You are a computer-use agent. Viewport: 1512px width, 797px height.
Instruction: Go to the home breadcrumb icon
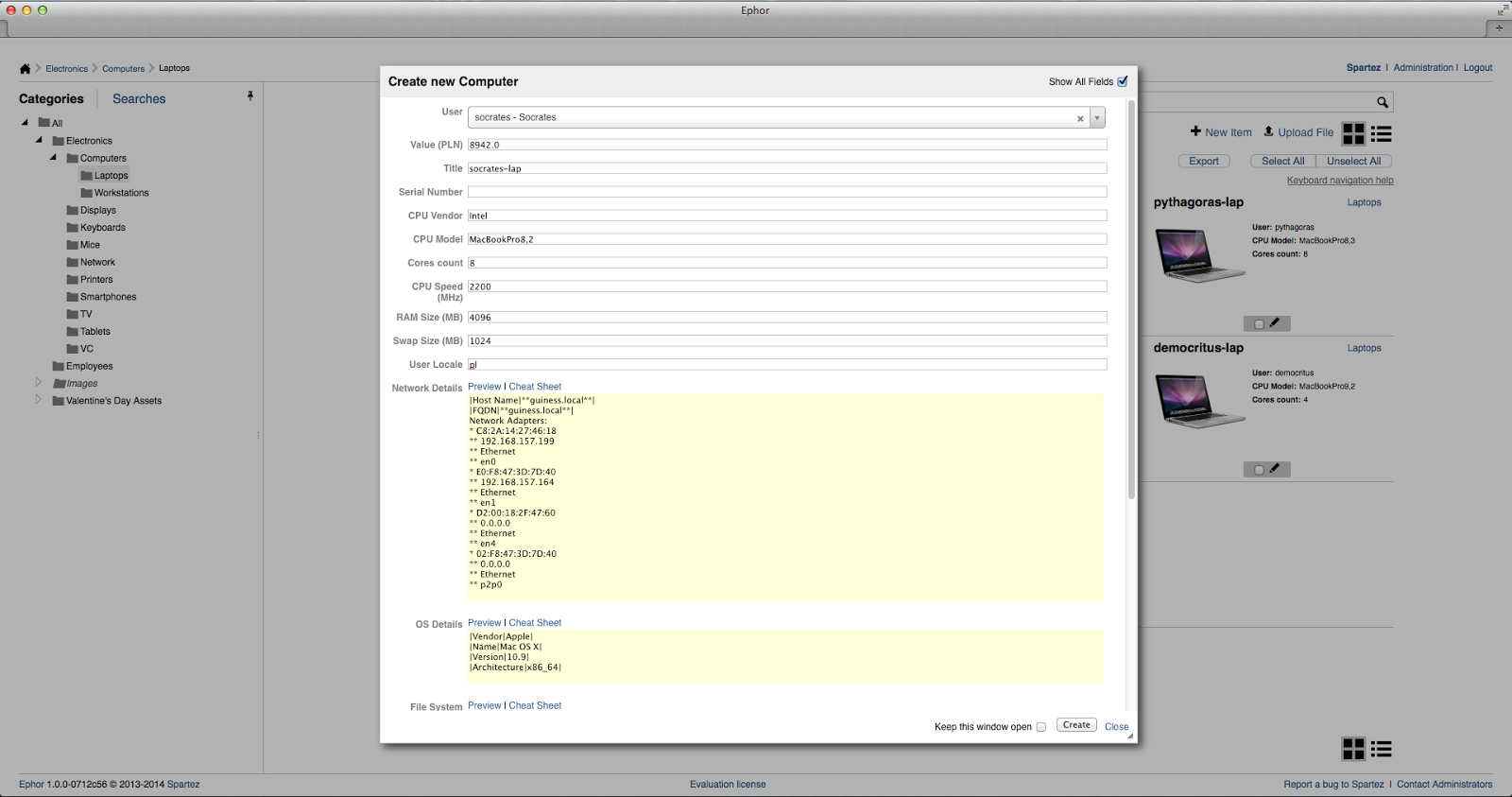pos(25,68)
